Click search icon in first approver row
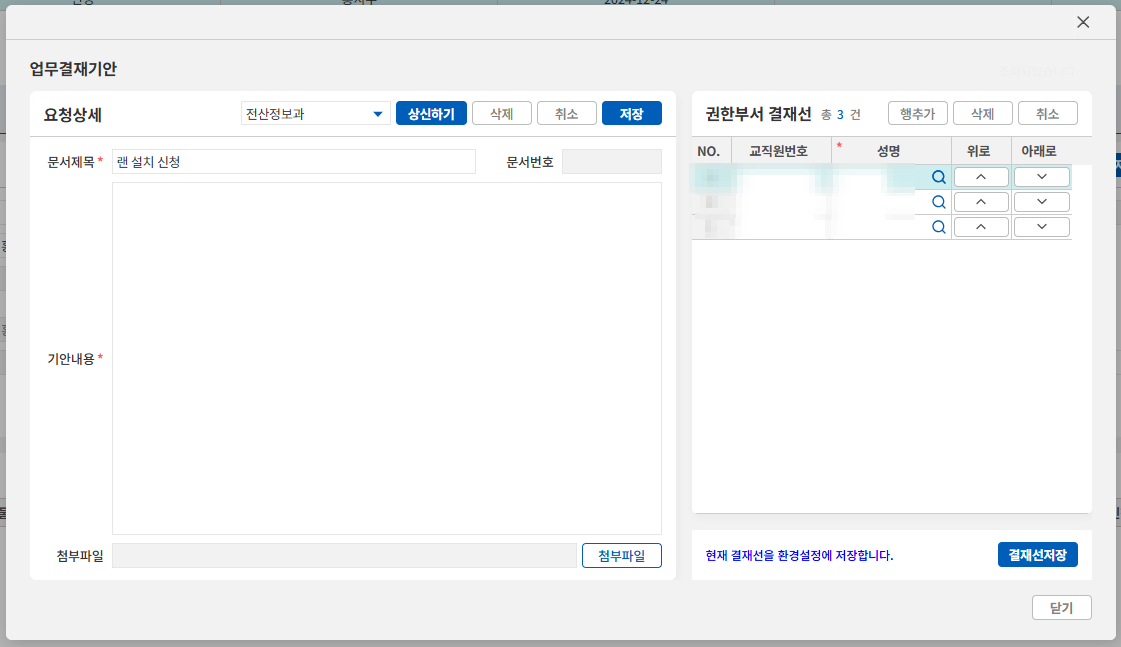 (938, 177)
